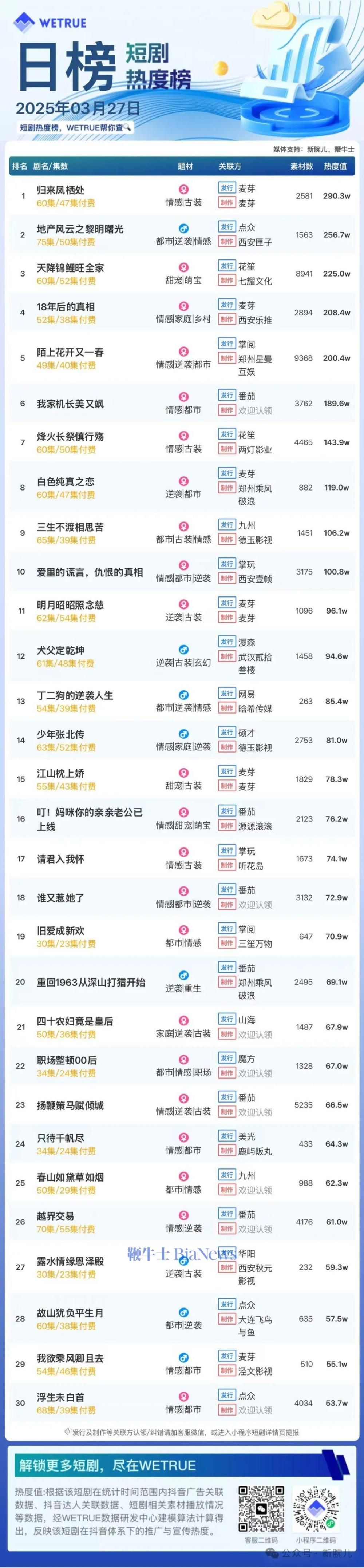Click the 素材数 column header
Screen dimensions: 364x1568
(x=302, y=166)
